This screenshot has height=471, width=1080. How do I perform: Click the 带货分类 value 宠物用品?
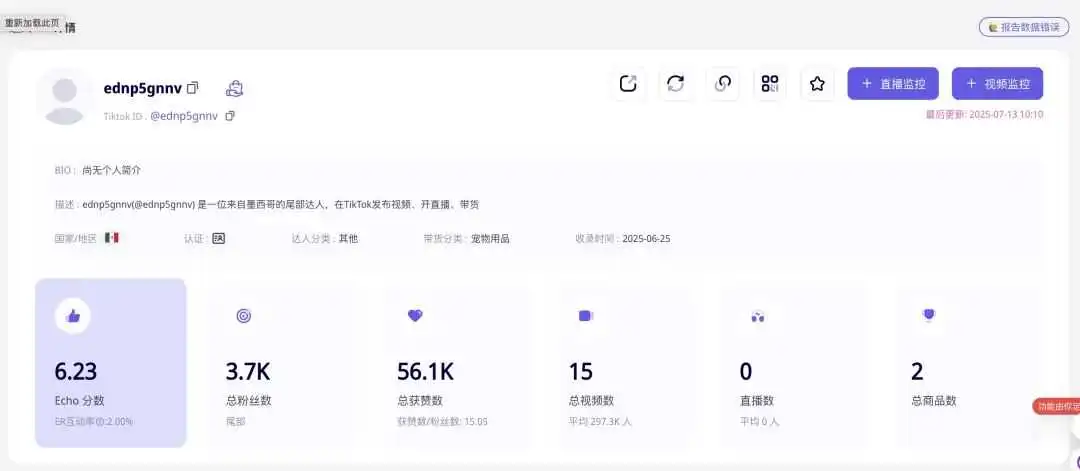[x=490, y=239]
